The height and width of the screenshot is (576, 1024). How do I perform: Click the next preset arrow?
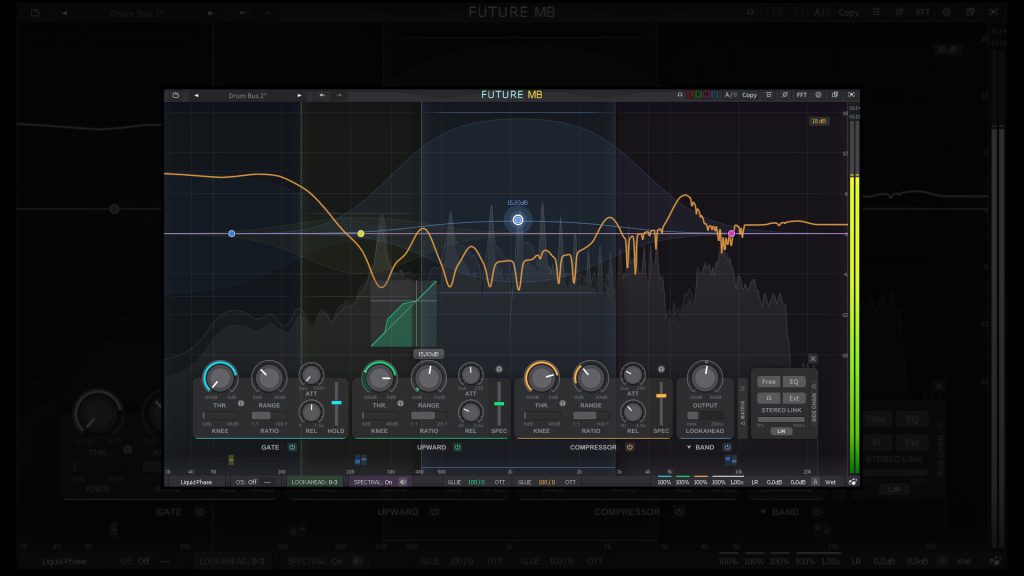click(299, 95)
